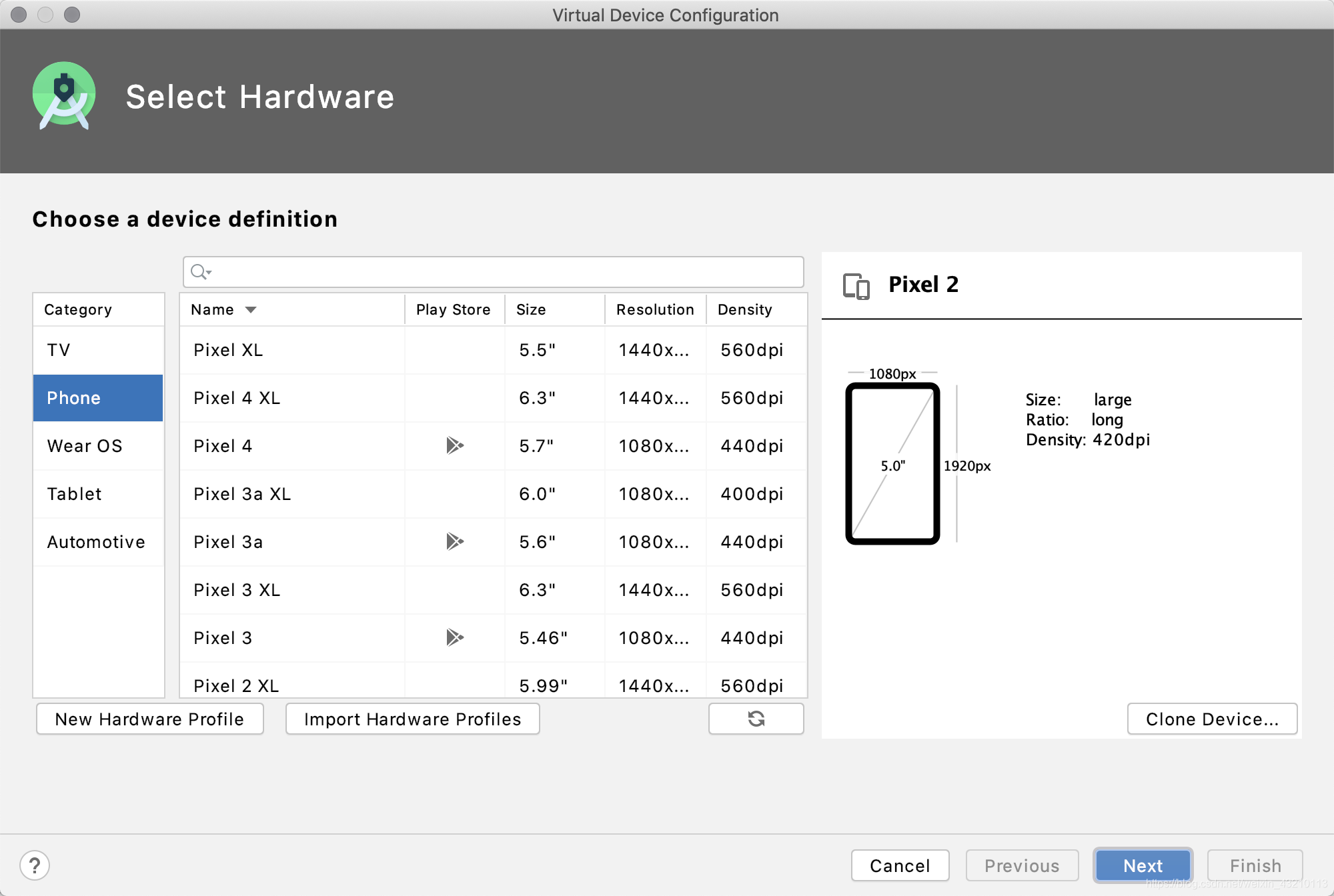Screen dimensions: 1334x896
Task: Click the 420dpi density value in preview
Action: pyautogui.click(x=1121, y=440)
